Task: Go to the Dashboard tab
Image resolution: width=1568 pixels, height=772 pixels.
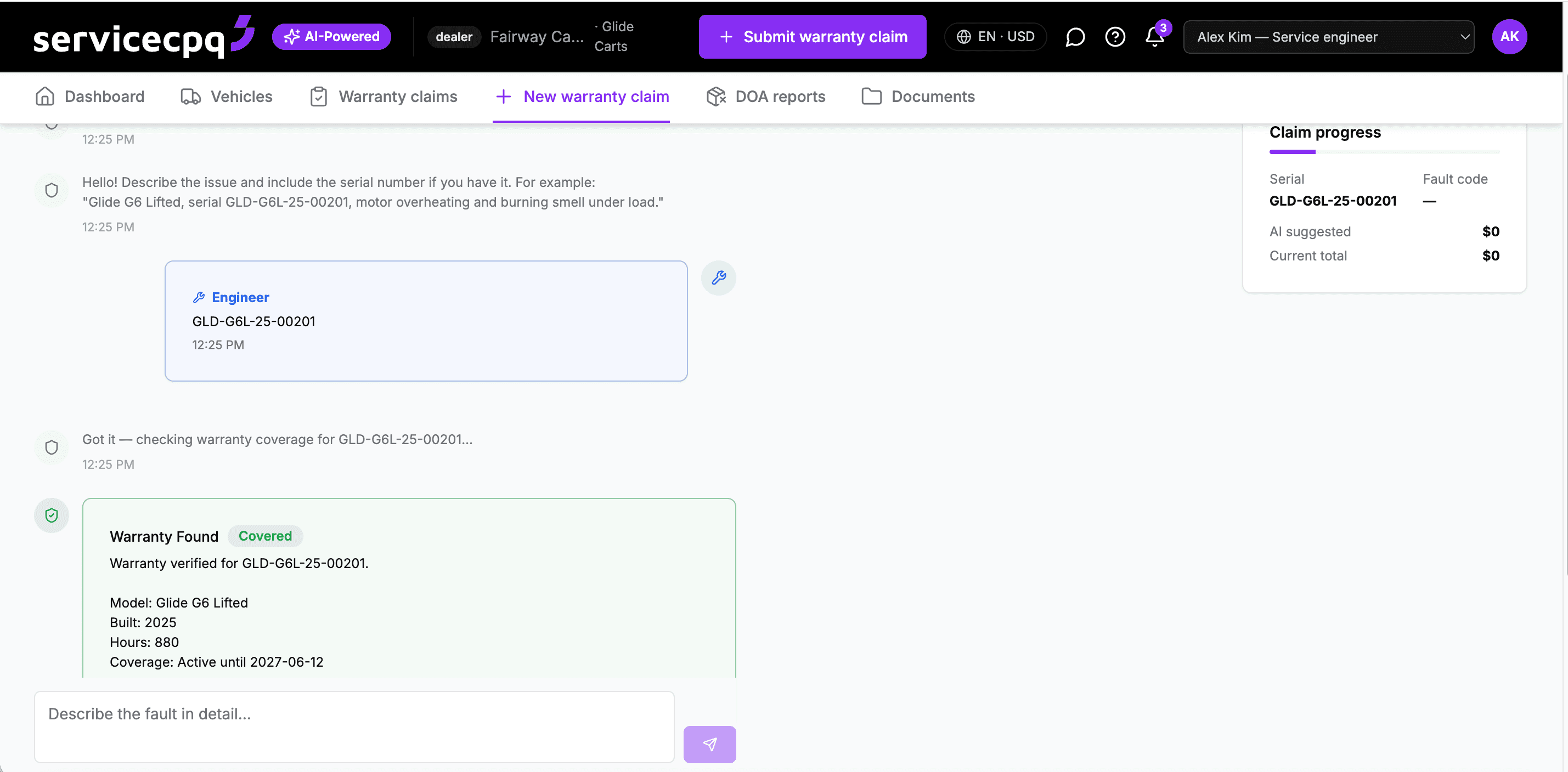Action: click(x=90, y=96)
